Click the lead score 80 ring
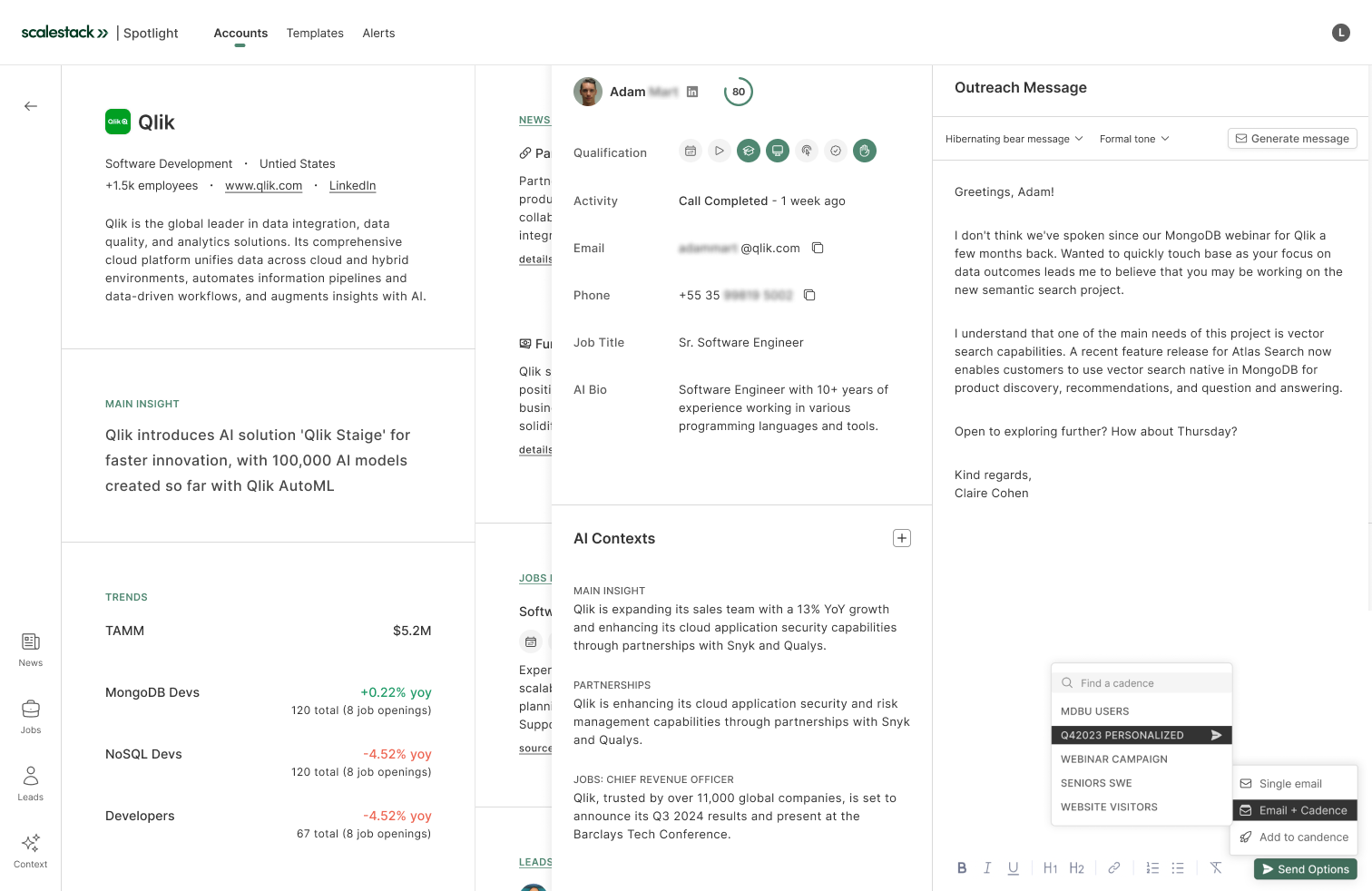The width and height of the screenshot is (1372, 891). (x=739, y=92)
